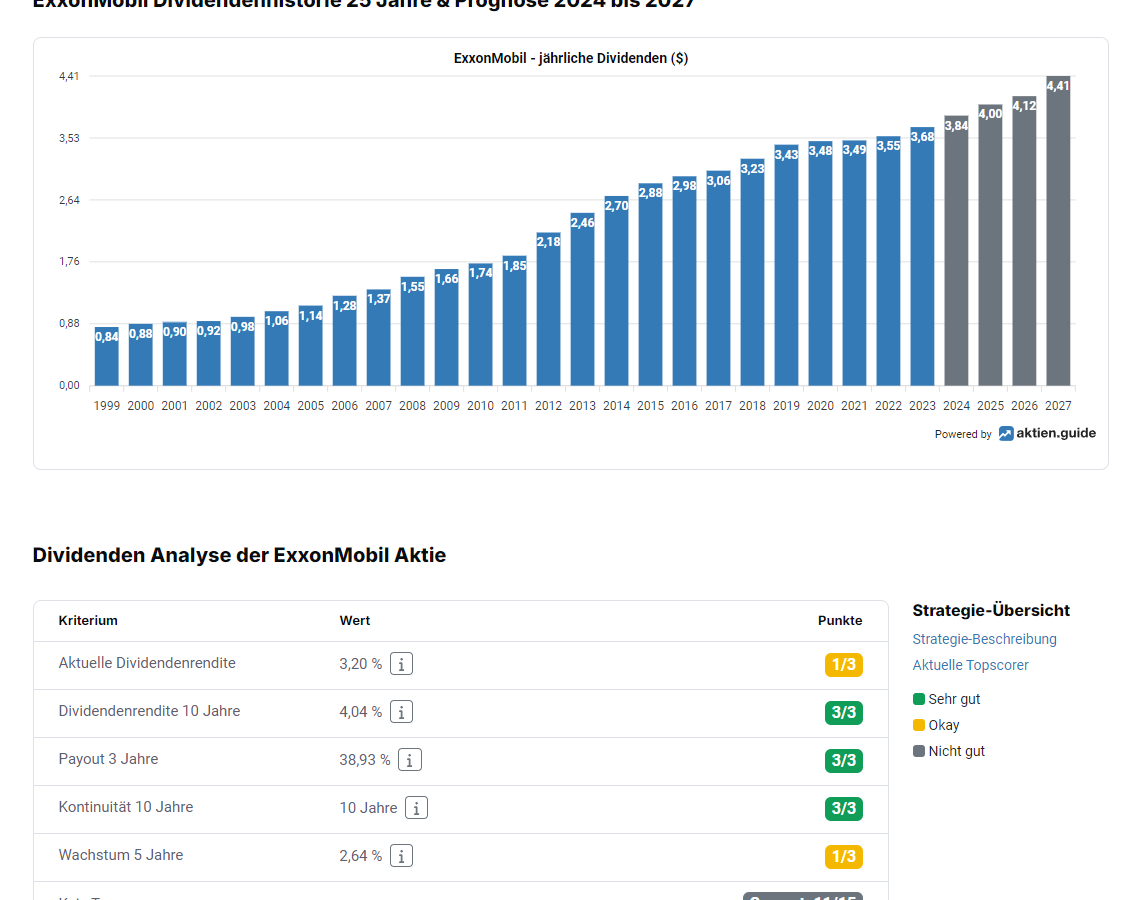This screenshot has height=900, width=1137.
Task: Open the Strategie-Beschreibung link
Action: tap(984, 639)
